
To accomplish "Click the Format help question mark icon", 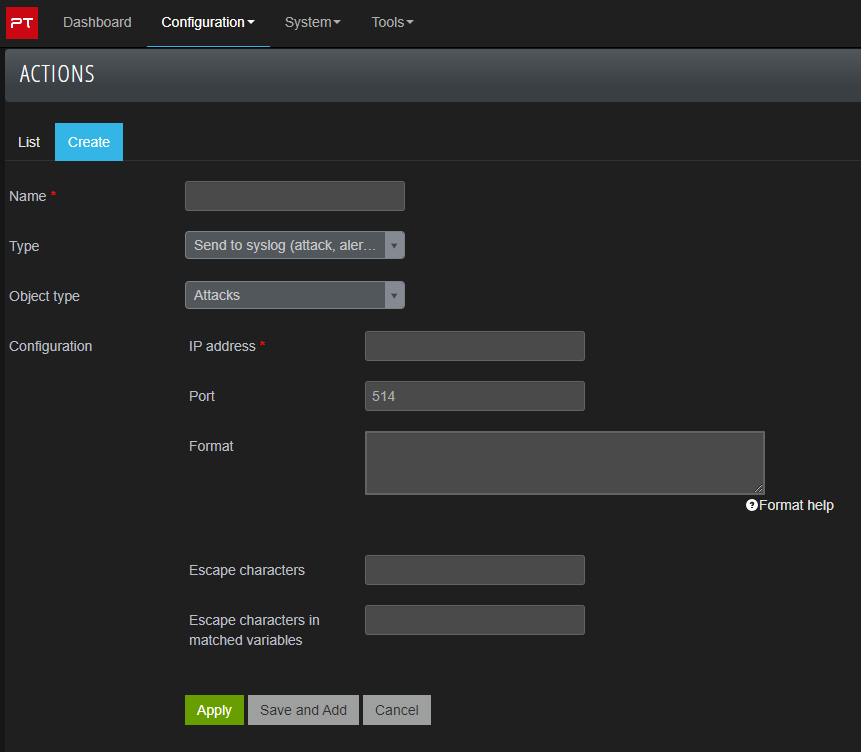I will click(752, 506).
